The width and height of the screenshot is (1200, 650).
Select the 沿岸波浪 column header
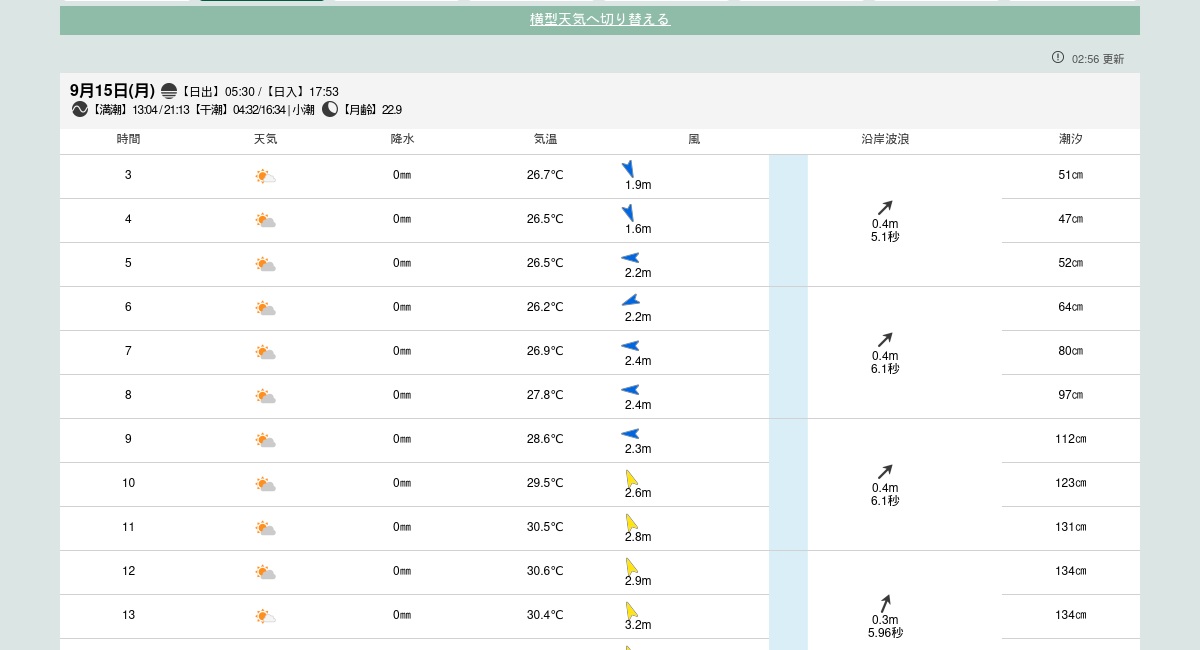(885, 140)
